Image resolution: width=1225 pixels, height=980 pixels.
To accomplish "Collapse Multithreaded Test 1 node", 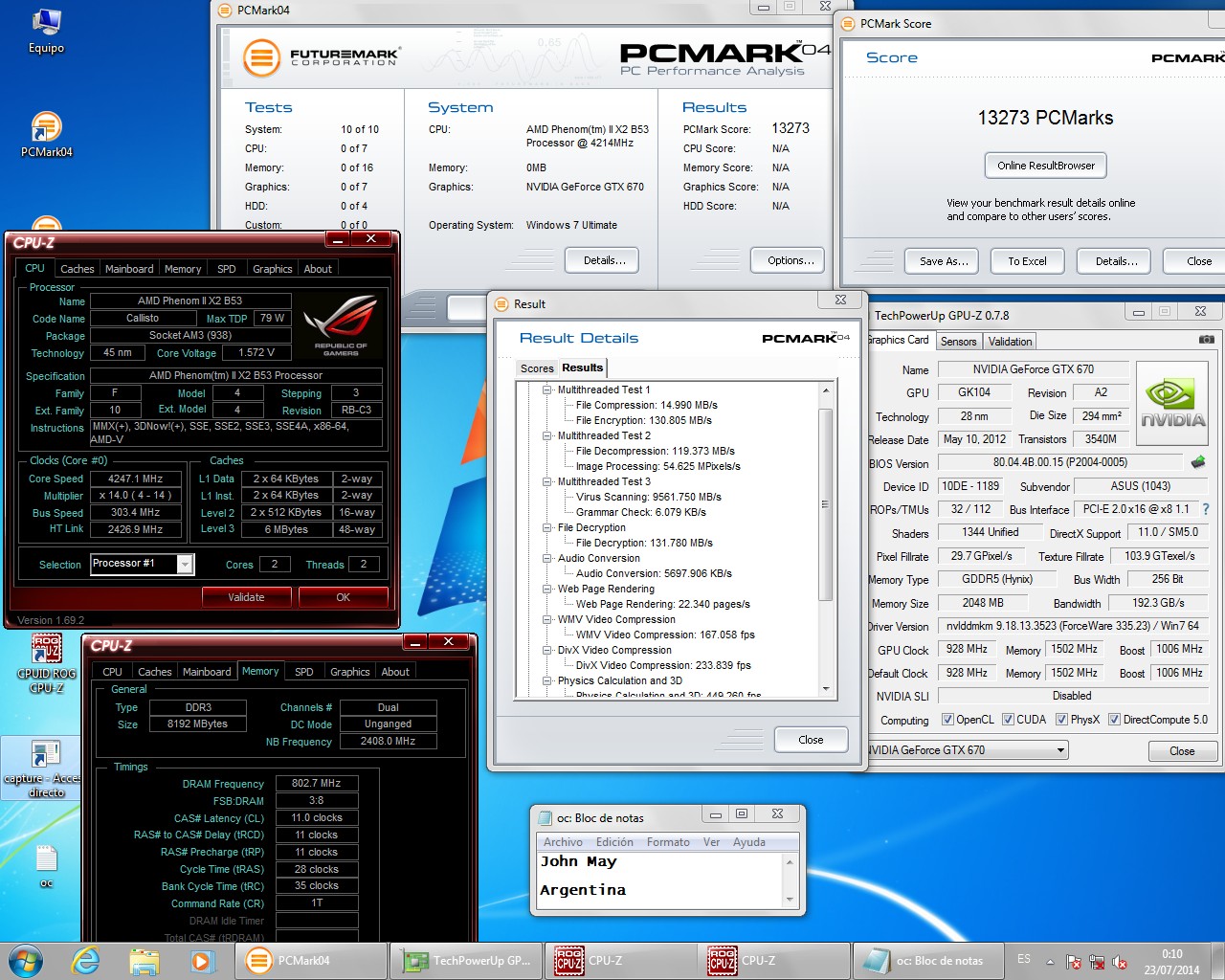I will 547,390.
